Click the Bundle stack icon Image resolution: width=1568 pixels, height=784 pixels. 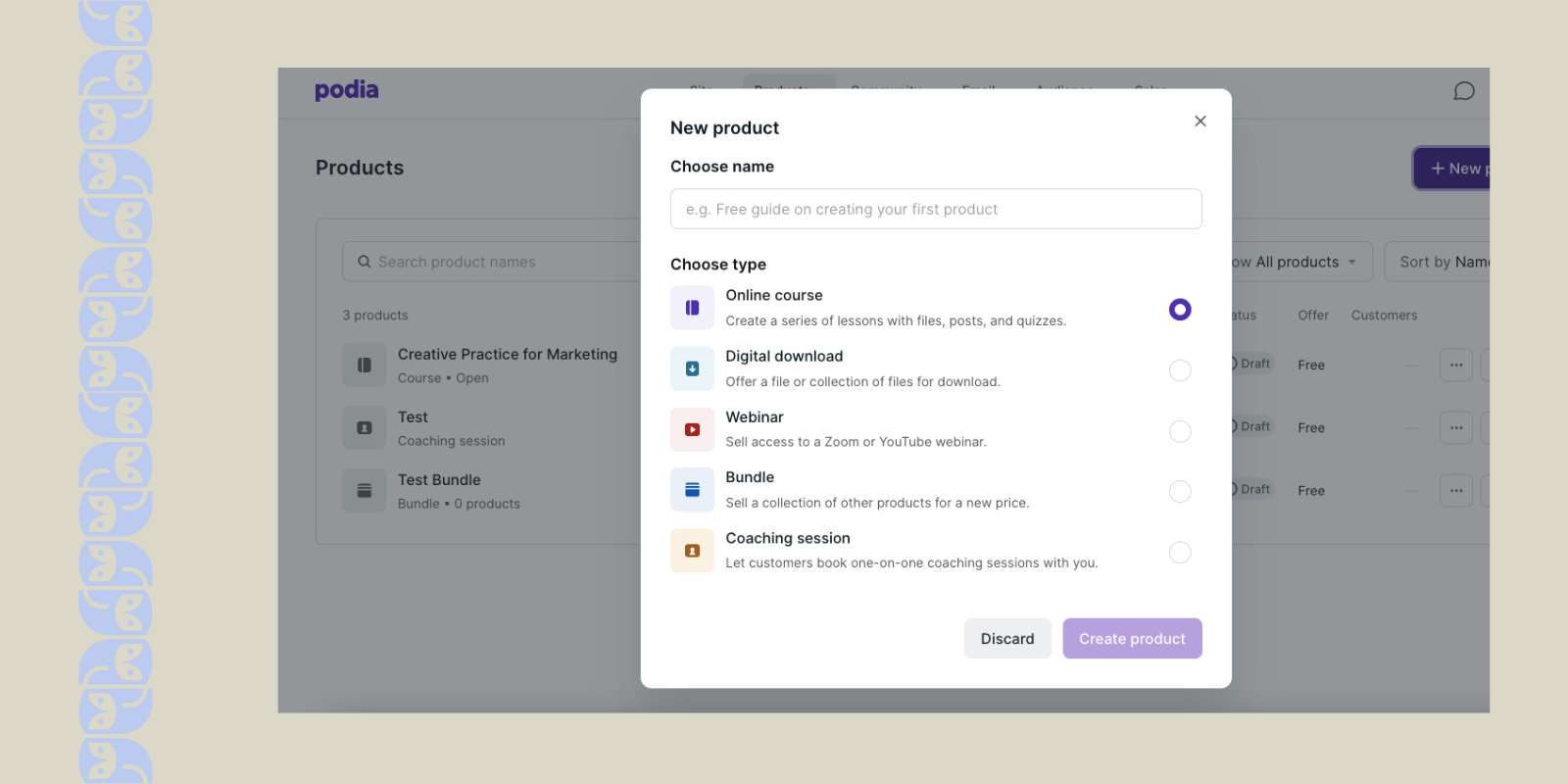[692, 490]
